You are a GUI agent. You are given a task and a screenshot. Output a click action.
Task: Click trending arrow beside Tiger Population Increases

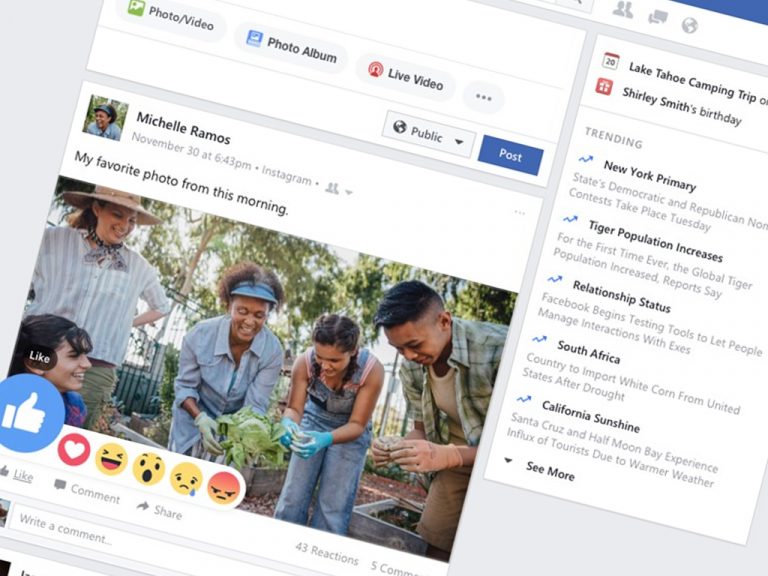[570, 218]
